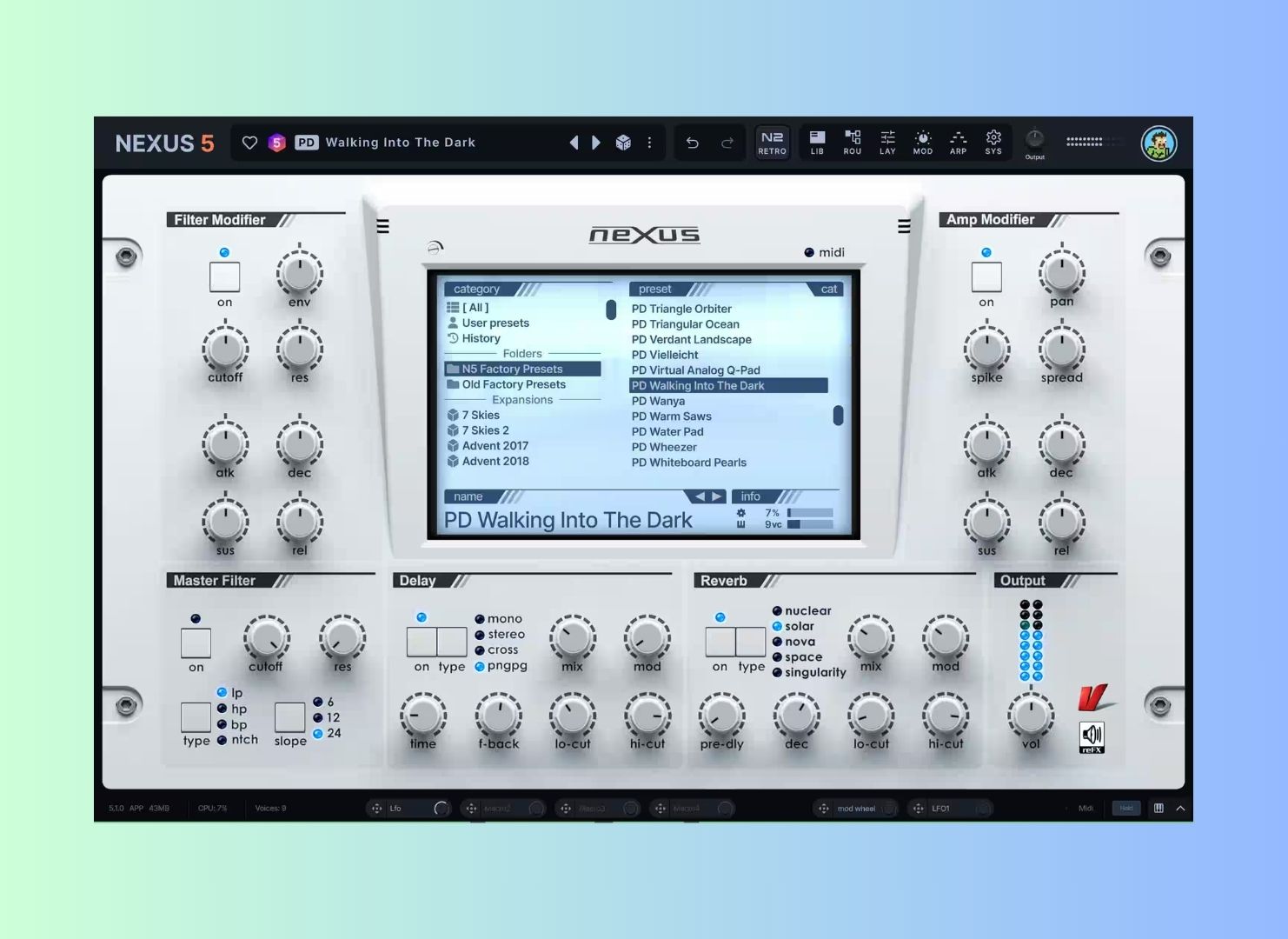Open the ARP arpeggiator tab
Screen dimensions: 1288x939
pos(958,143)
